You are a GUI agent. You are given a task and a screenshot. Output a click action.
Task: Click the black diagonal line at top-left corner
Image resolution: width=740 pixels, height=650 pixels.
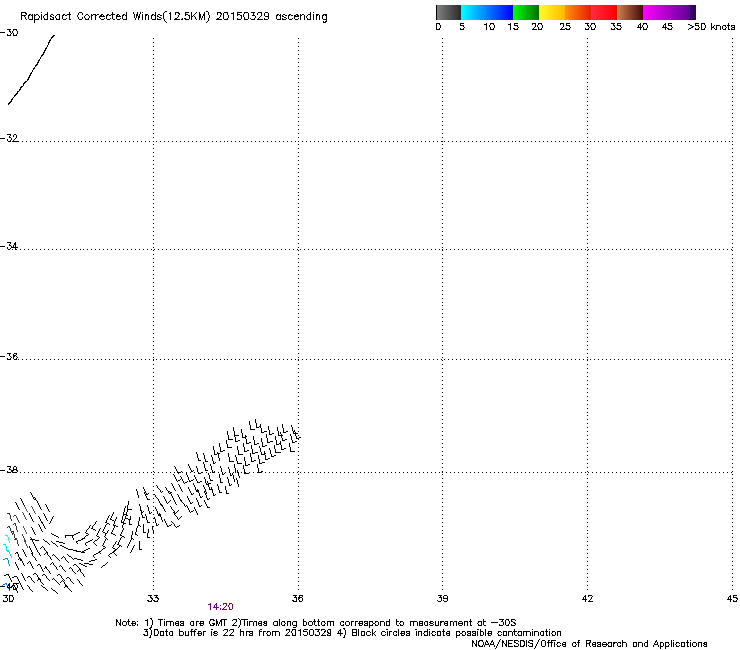(32, 69)
